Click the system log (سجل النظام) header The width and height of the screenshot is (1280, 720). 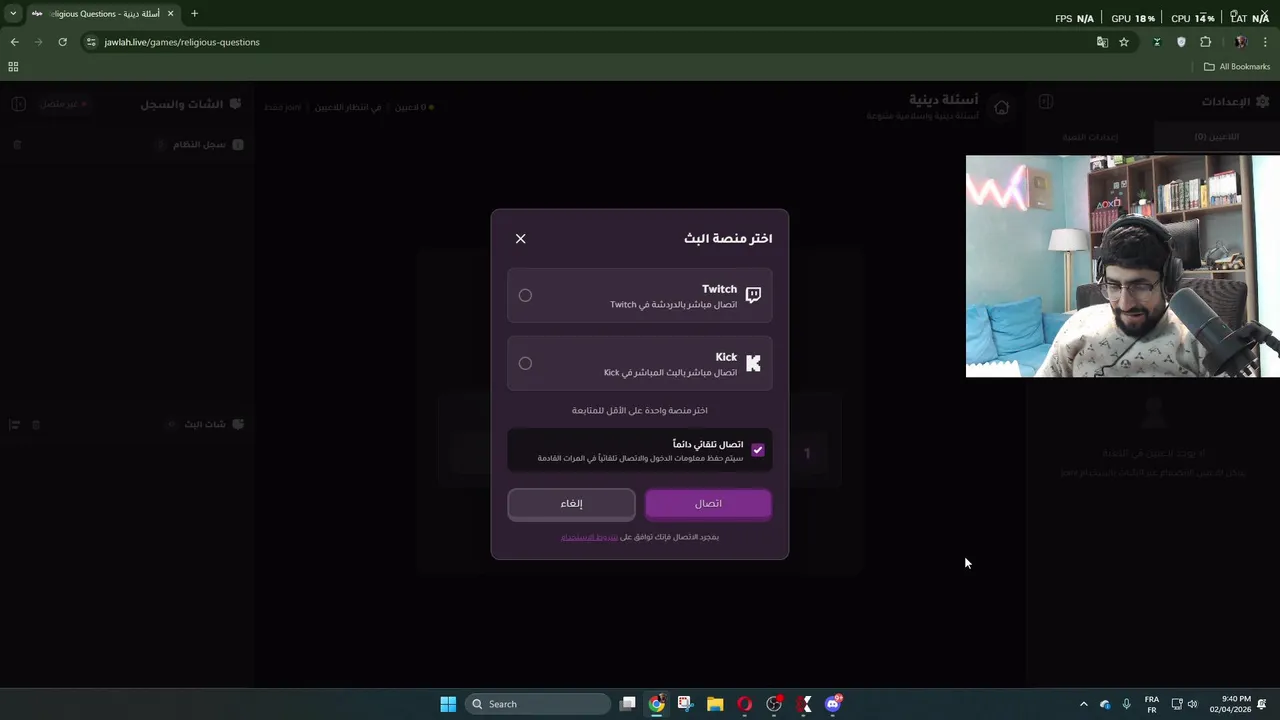point(199,145)
